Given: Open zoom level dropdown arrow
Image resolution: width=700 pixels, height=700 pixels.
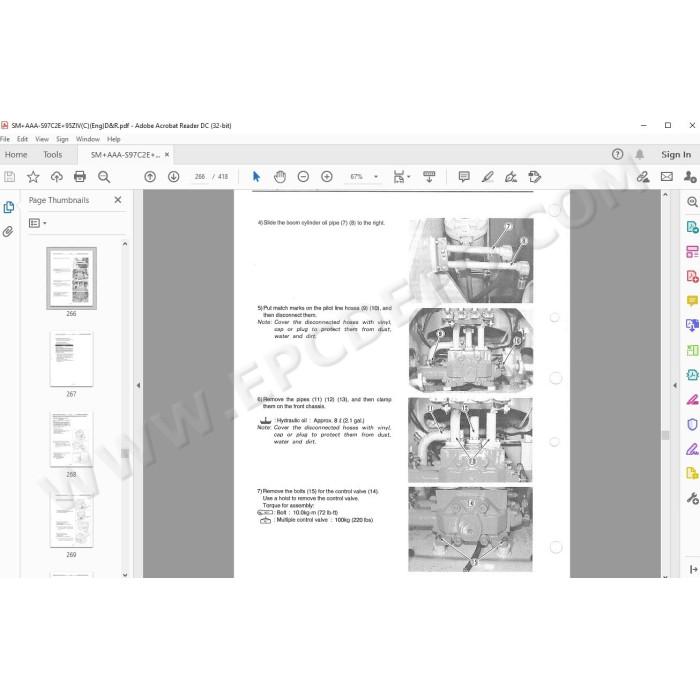Looking at the screenshot, I should (376, 177).
